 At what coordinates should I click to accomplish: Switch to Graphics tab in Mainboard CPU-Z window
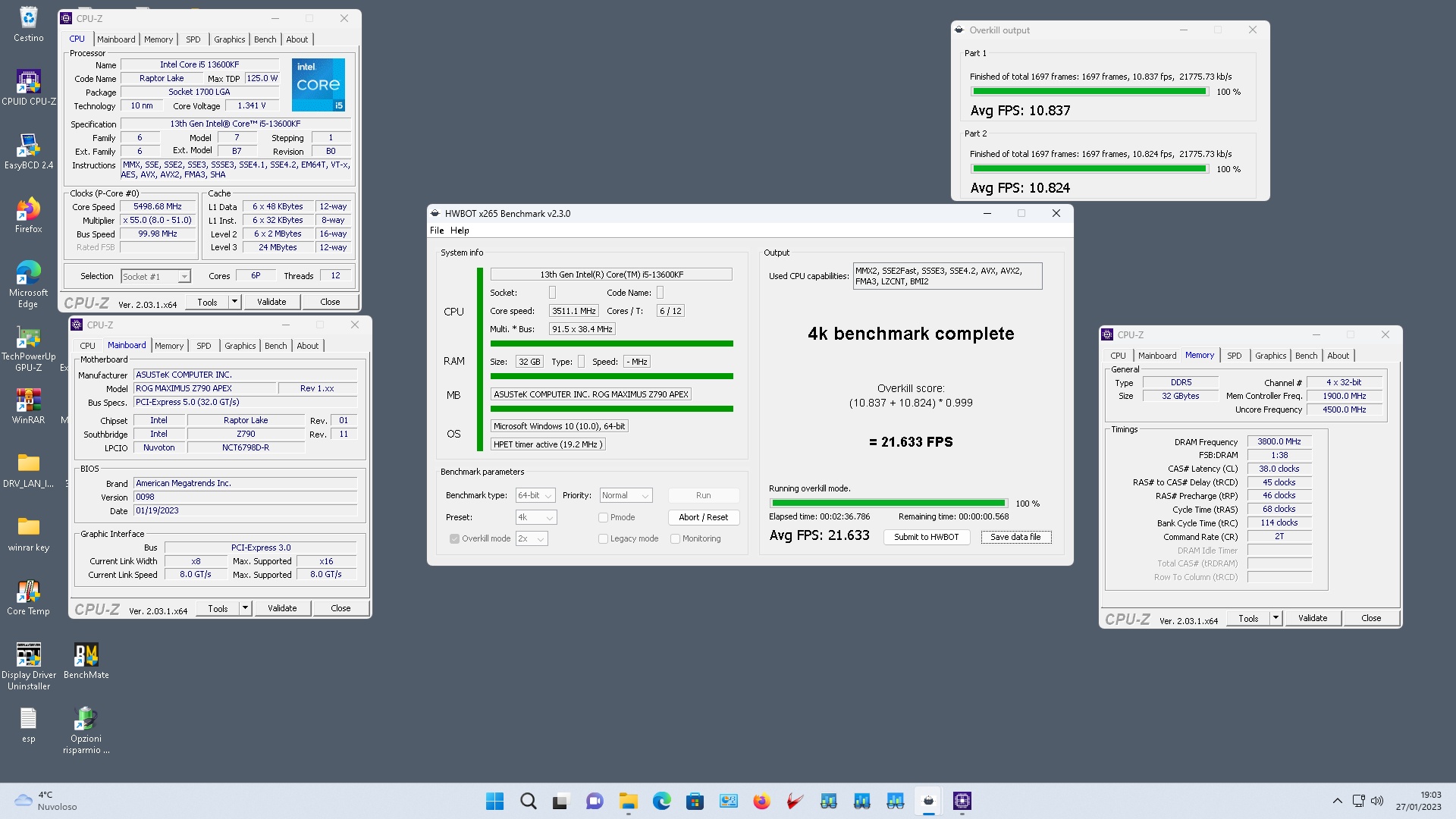[240, 346]
